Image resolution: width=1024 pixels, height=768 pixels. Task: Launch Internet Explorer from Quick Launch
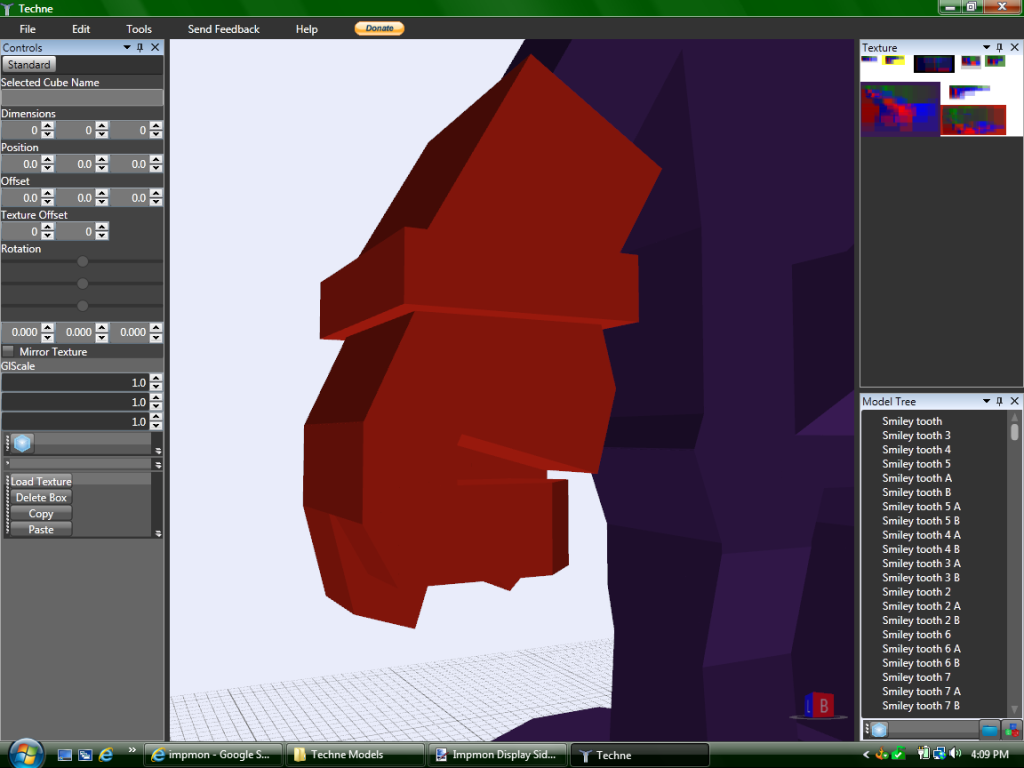pos(105,755)
